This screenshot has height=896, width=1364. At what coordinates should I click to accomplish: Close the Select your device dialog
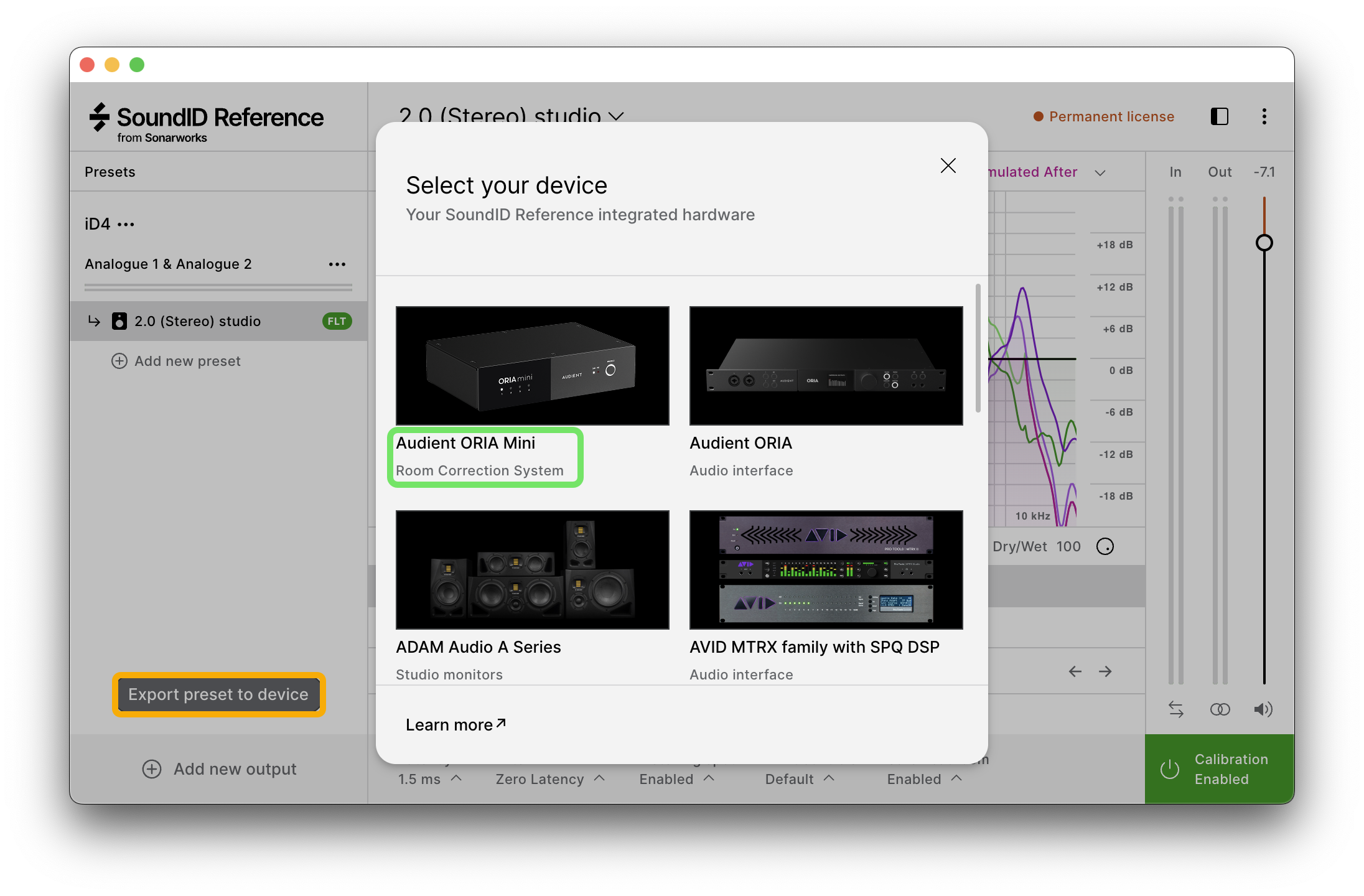(948, 166)
